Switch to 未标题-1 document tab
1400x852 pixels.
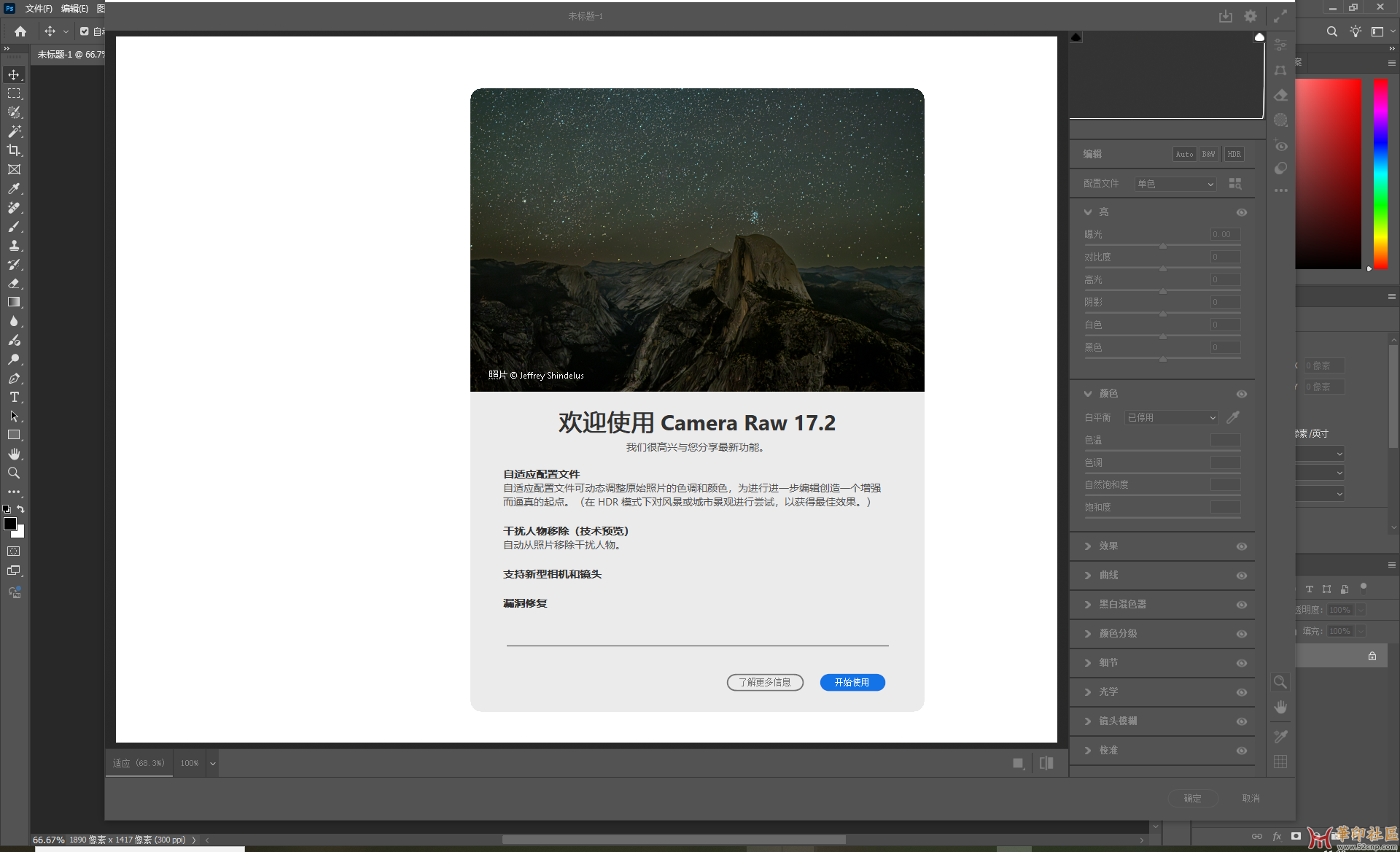click(71, 55)
